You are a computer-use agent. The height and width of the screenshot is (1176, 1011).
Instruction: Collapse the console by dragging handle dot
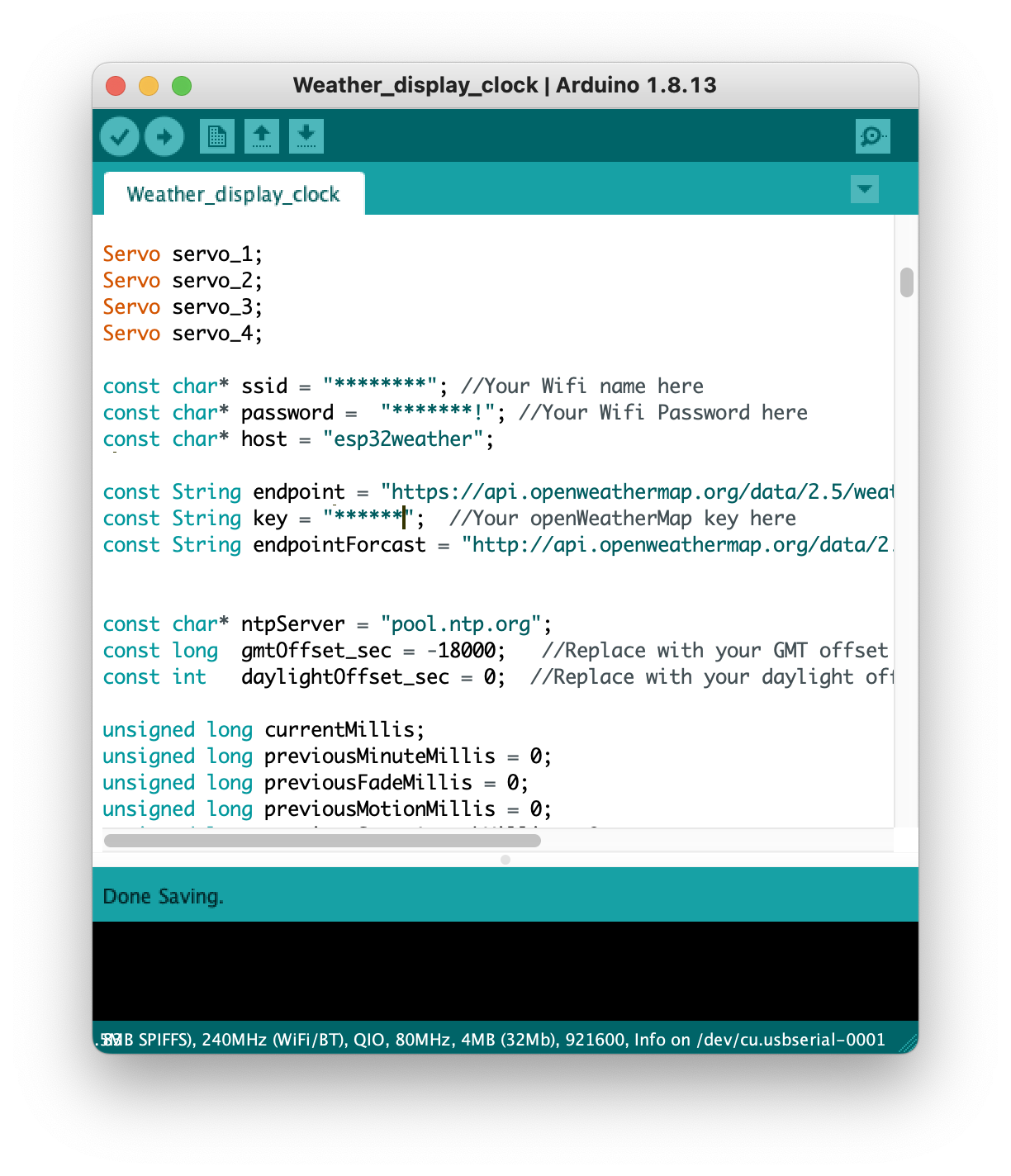[505, 859]
